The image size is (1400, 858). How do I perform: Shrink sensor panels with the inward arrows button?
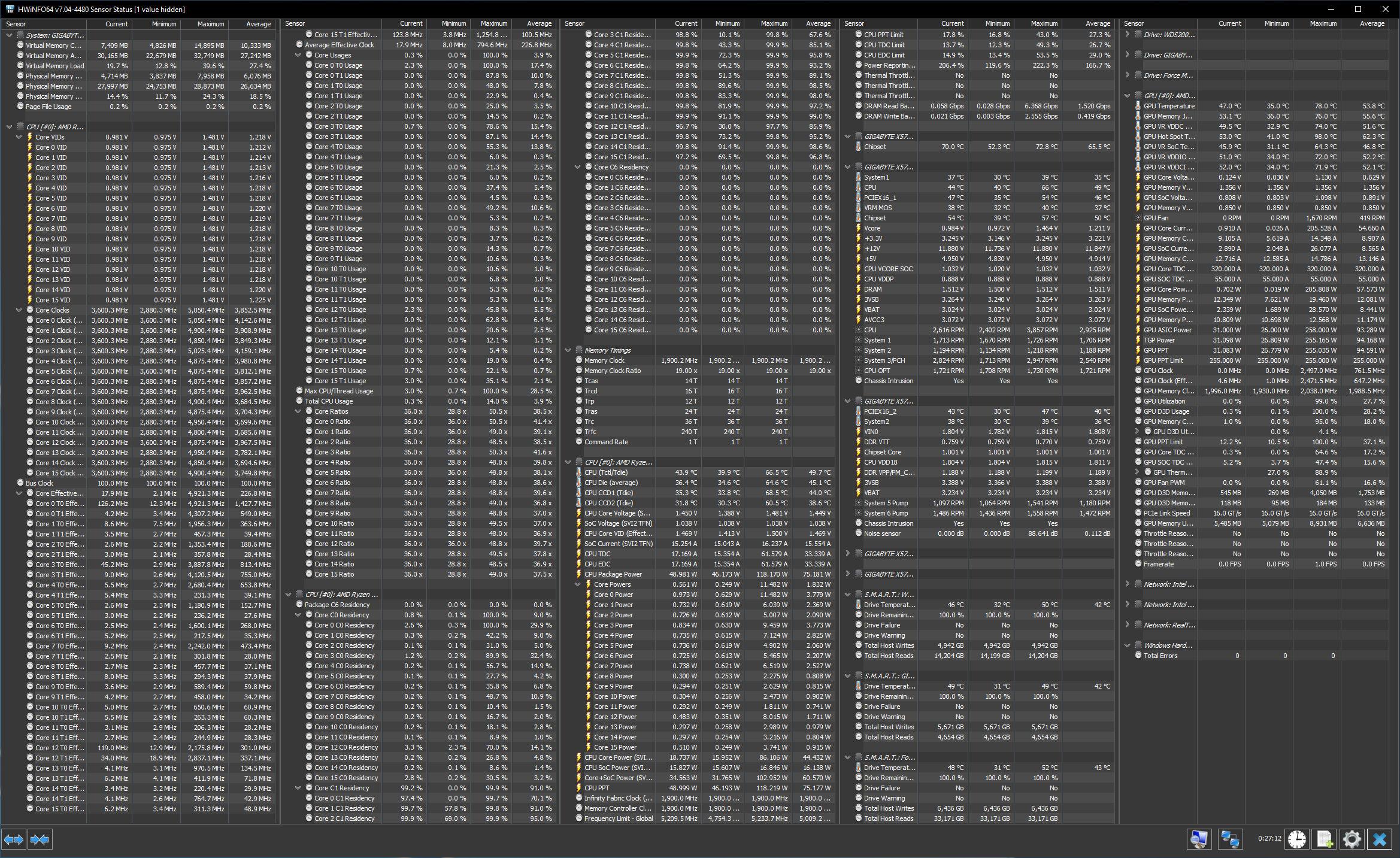tap(40, 839)
